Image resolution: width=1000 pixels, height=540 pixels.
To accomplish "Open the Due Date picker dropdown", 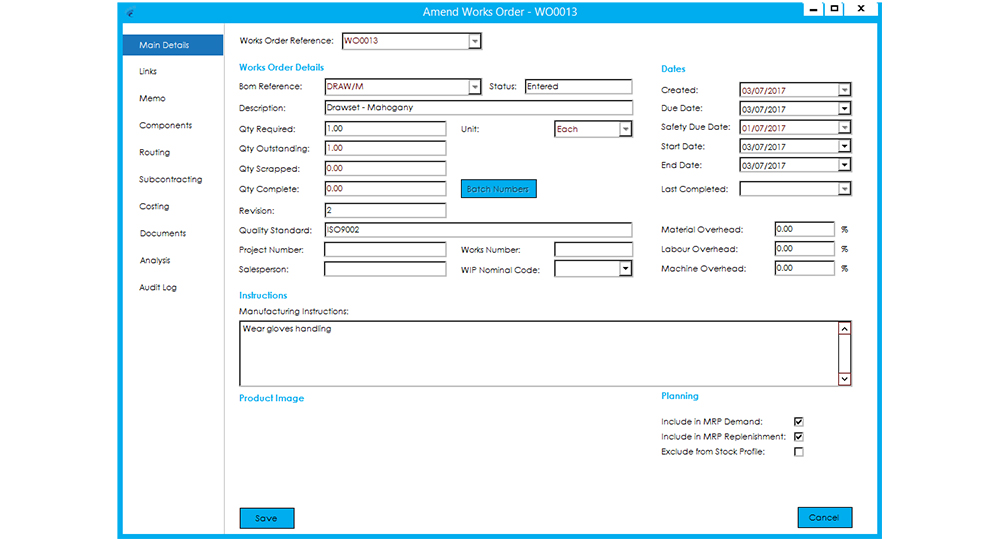I will click(844, 108).
